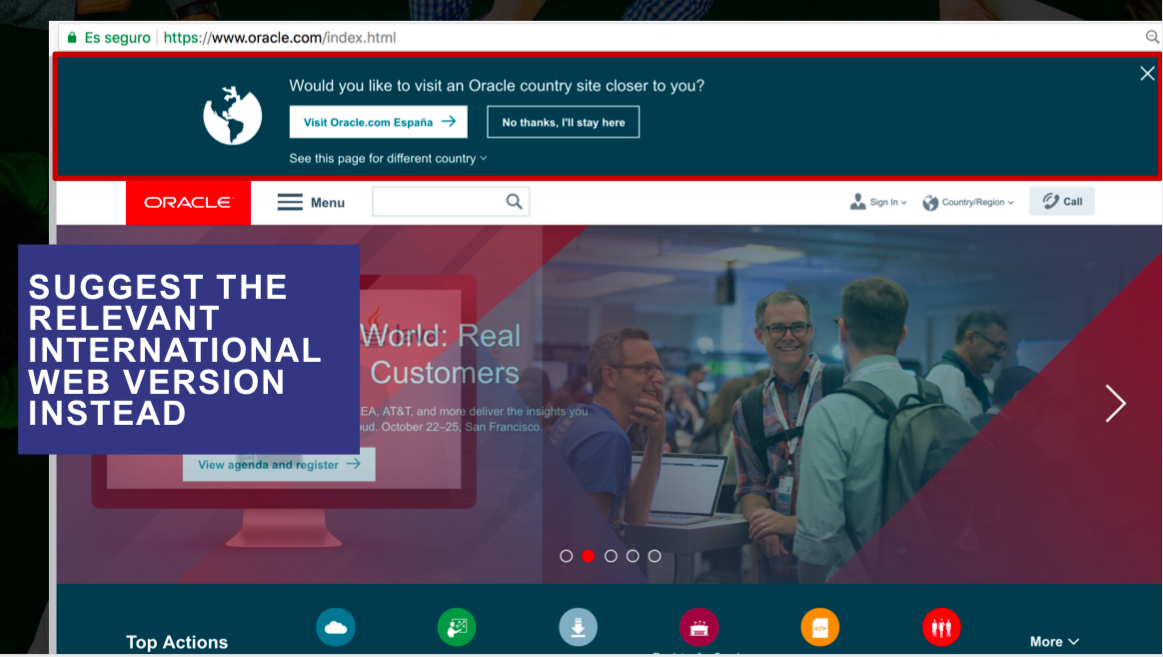1163x657 pixels.
Task: Select the second (active) carousel dot
Action: (588, 555)
